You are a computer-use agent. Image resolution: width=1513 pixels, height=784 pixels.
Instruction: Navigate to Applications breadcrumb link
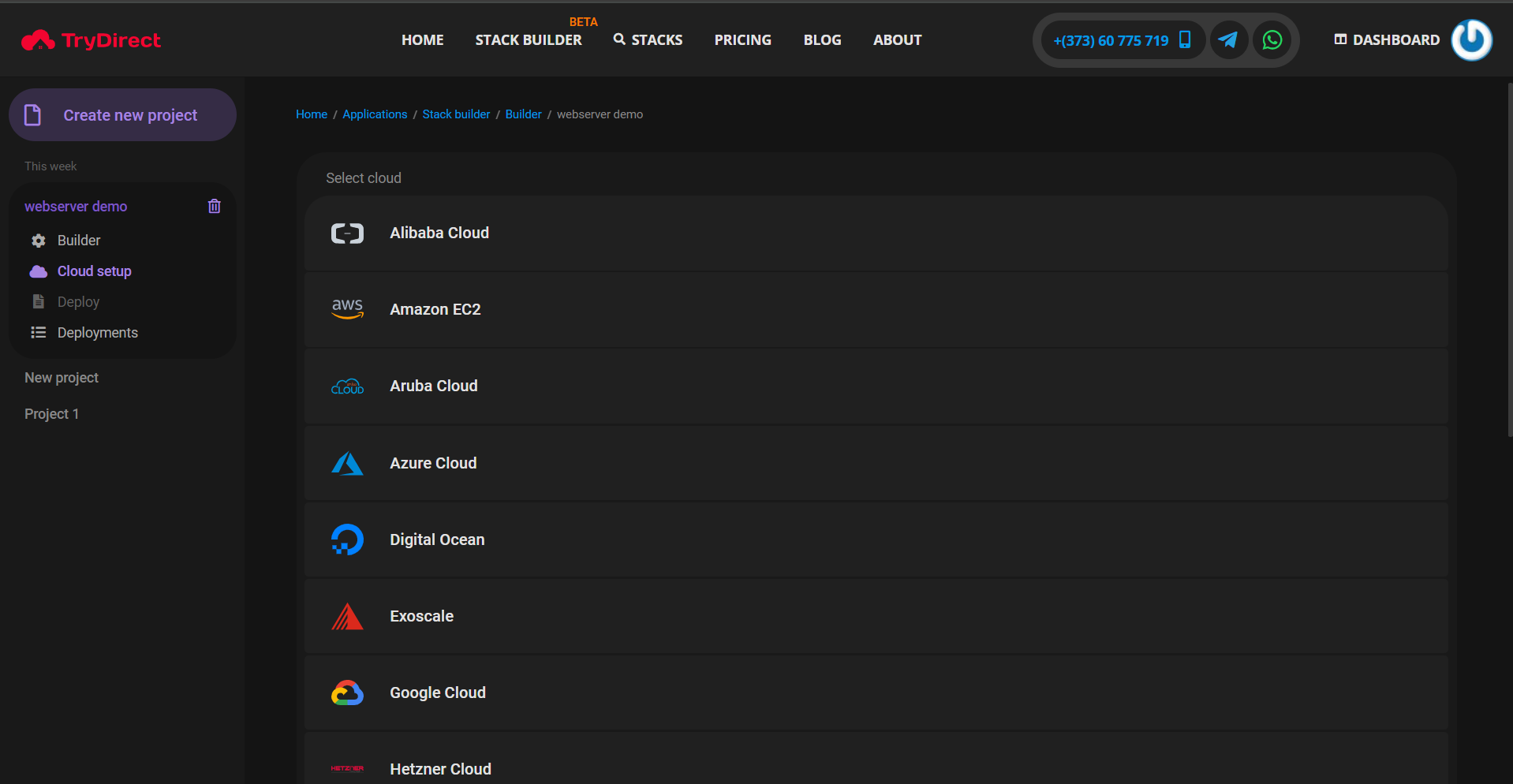(x=375, y=114)
